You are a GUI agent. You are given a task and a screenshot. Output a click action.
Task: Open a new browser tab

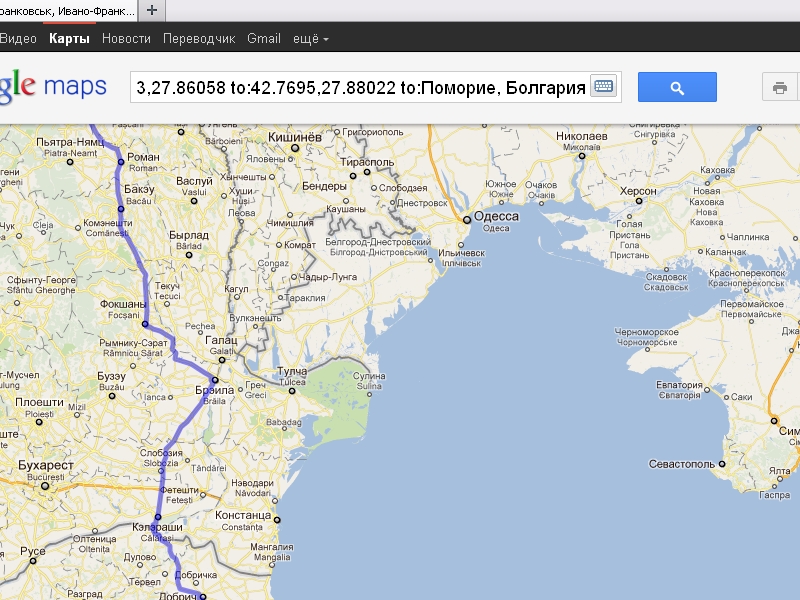(152, 10)
